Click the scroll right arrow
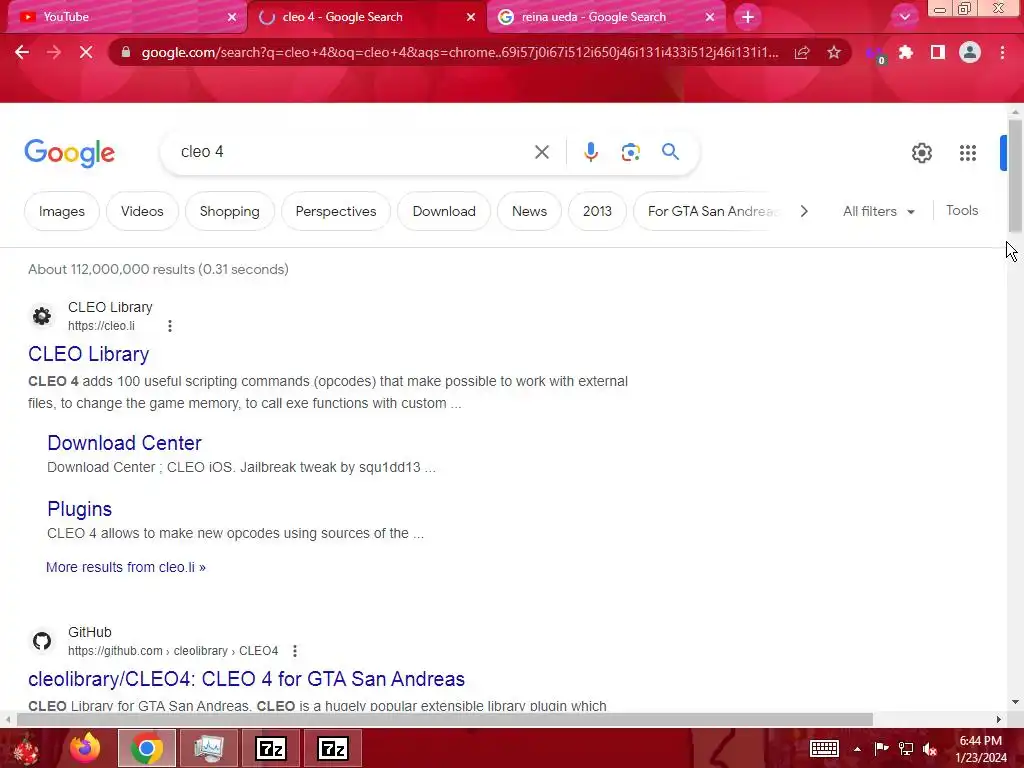The image size is (1024, 768). (x=998, y=719)
